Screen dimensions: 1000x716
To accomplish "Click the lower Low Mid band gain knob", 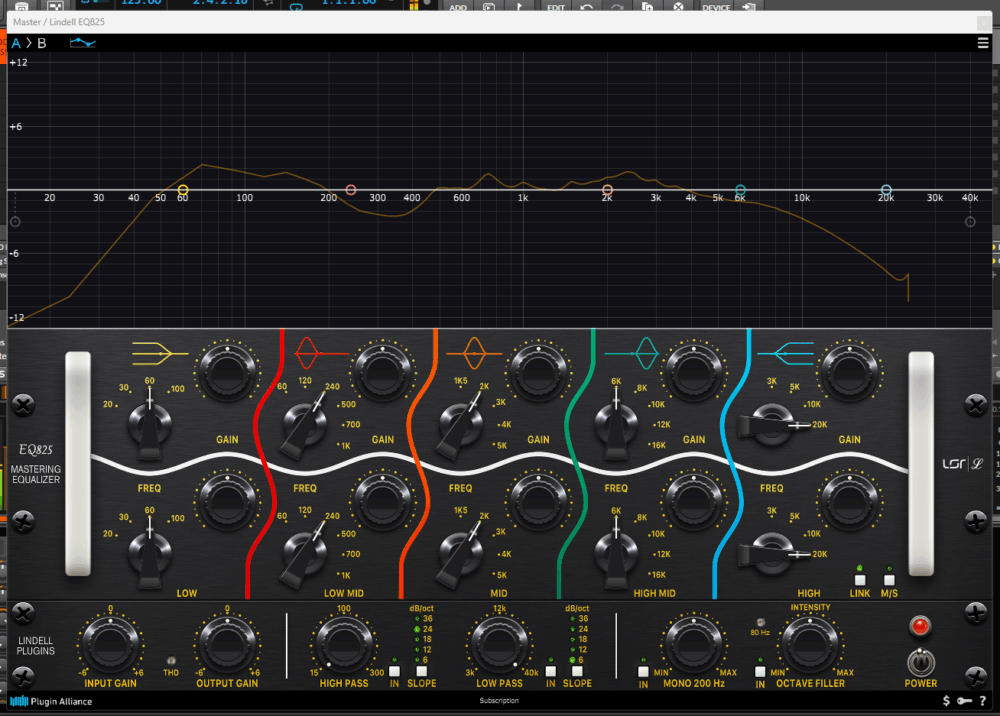I will click(x=383, y=502).
